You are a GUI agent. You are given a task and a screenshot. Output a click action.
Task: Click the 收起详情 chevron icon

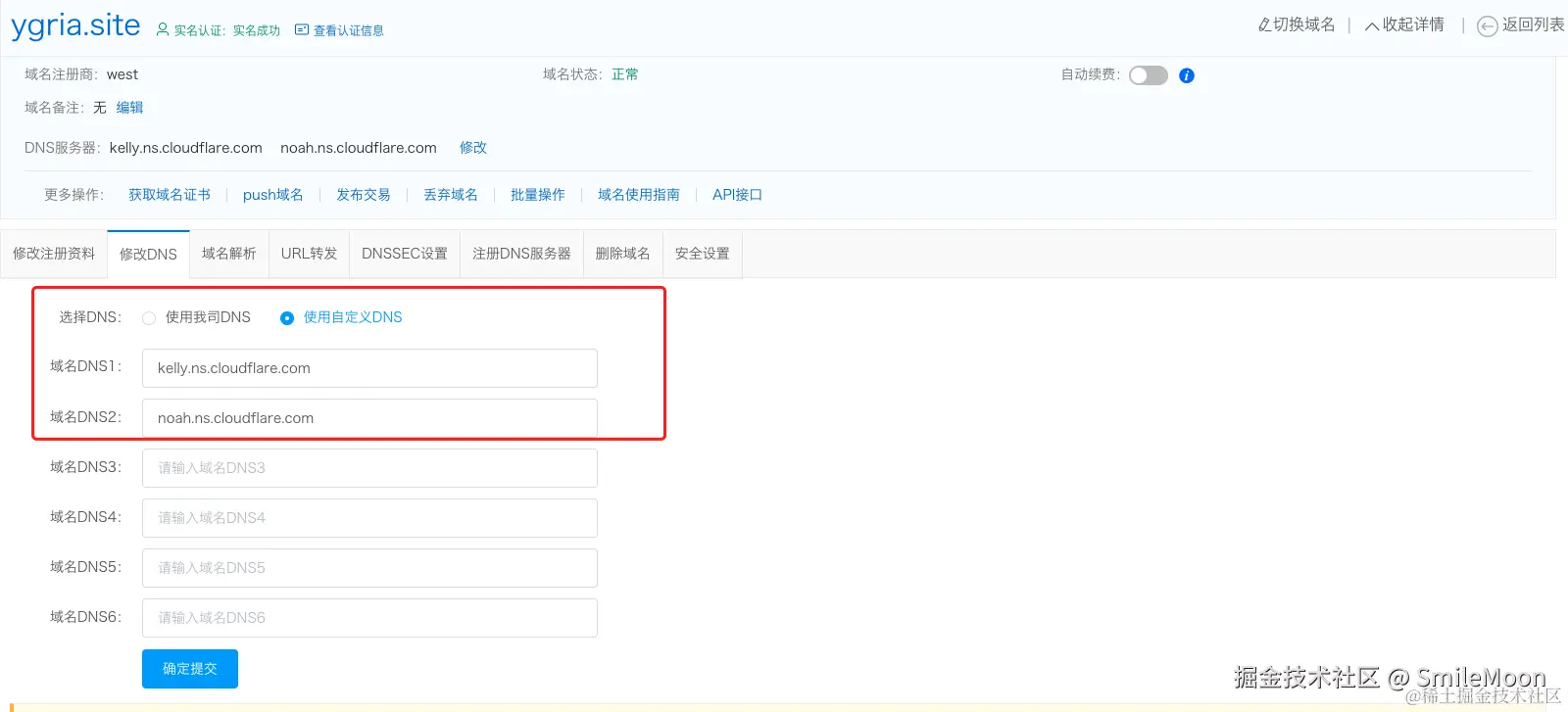(1372, 25)
